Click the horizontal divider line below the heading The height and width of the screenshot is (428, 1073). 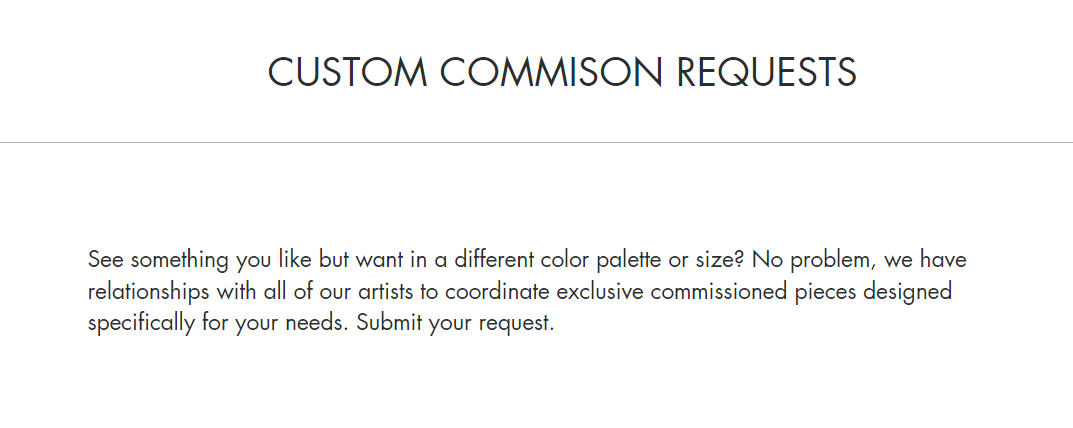click(x=536, y=142)
